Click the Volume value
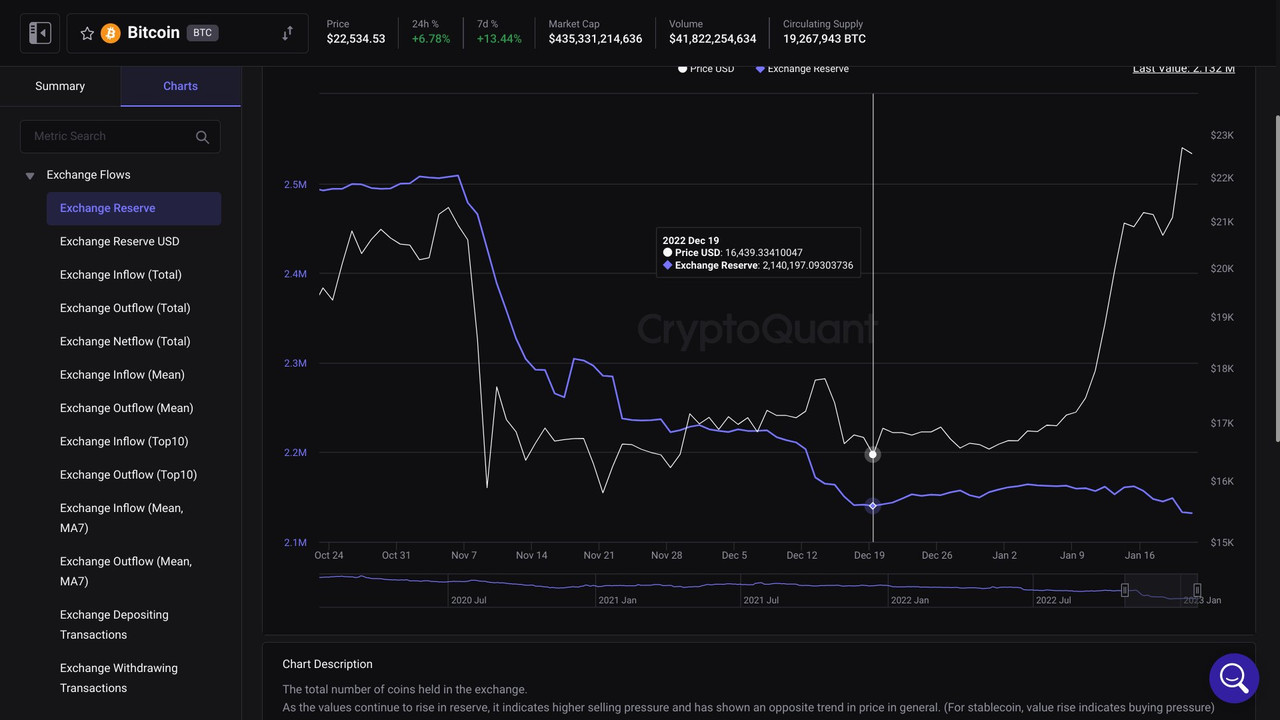Viewport: 1280px width, 720px height. [713, 39]
